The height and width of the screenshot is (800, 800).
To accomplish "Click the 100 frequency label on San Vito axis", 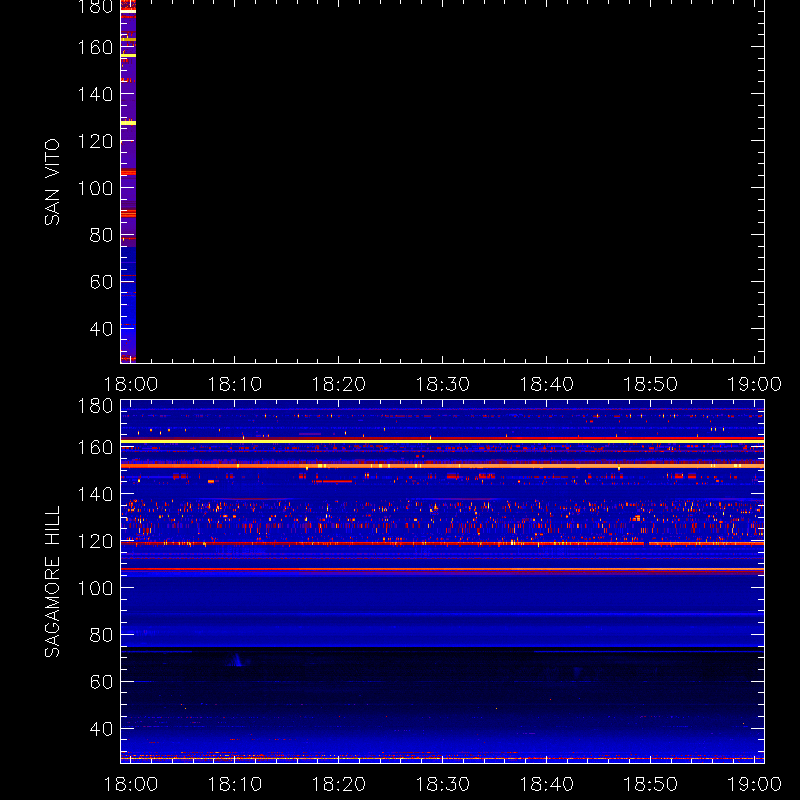I will [95, 188].
